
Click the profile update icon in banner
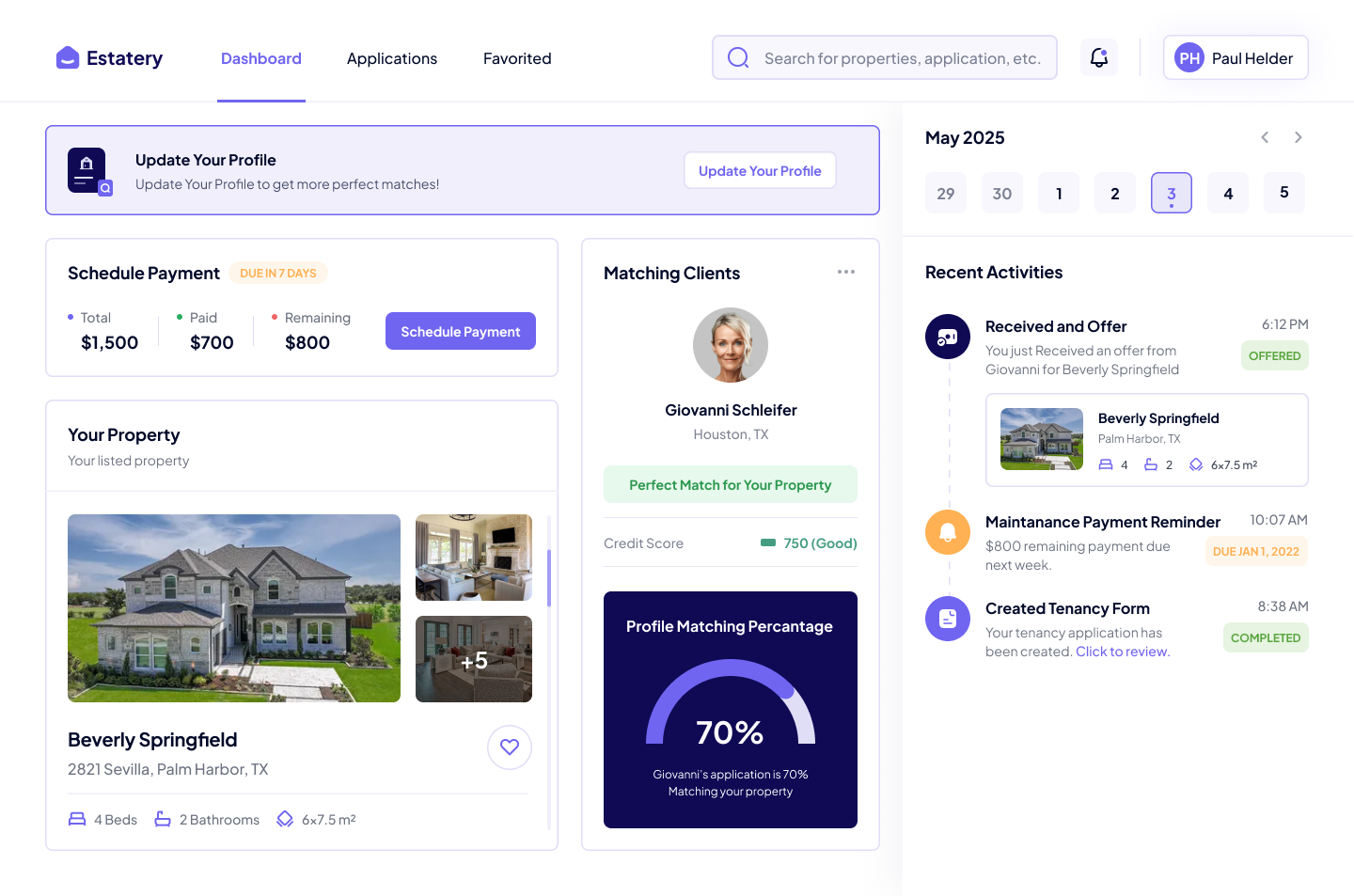88,171
